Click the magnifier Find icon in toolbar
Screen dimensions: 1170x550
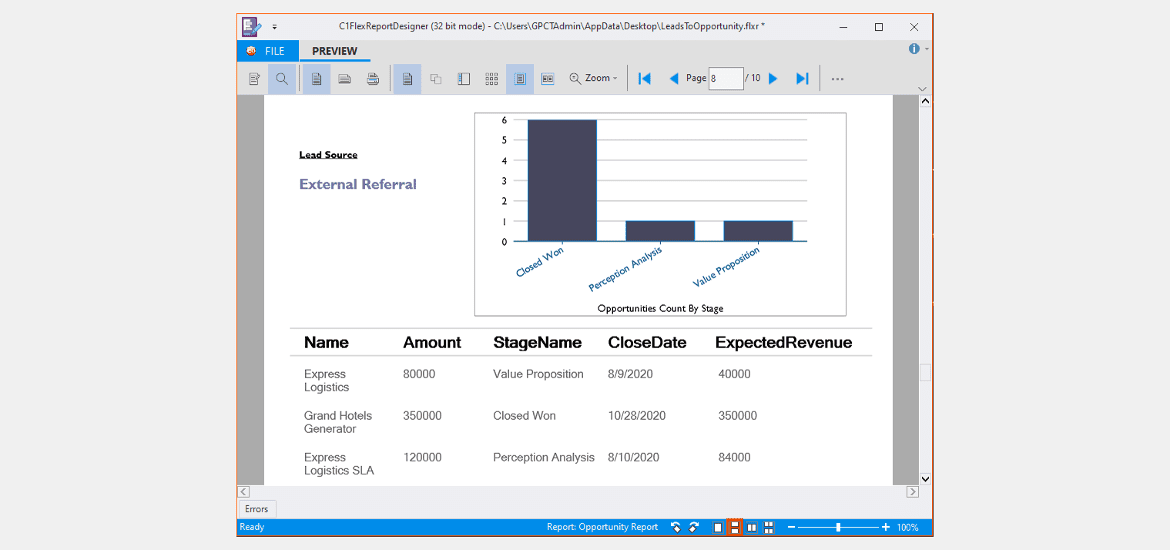[x=282, y=78]
